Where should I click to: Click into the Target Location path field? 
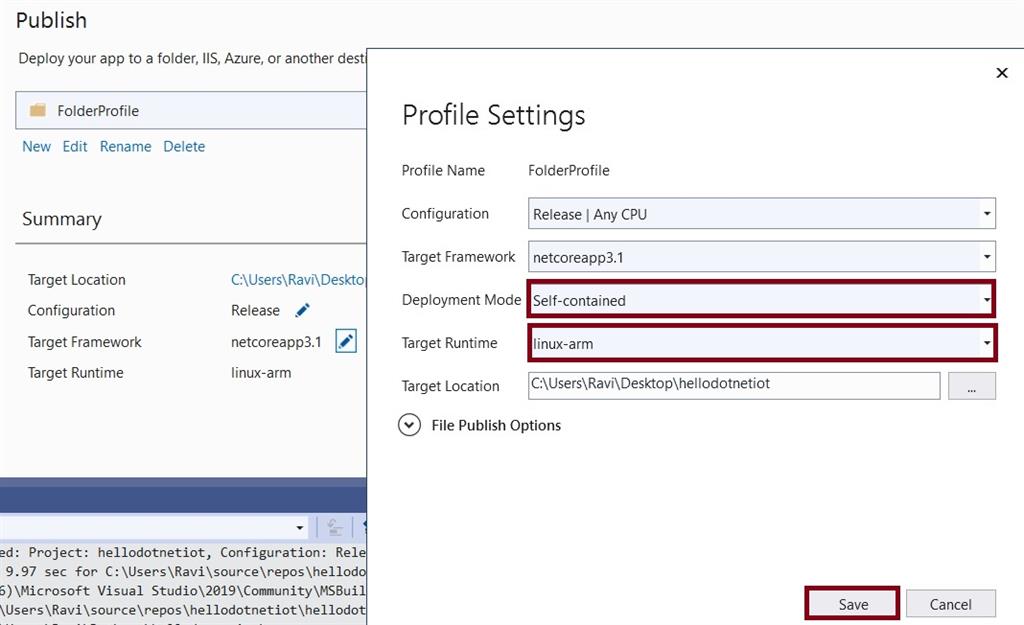click(734, 386)
